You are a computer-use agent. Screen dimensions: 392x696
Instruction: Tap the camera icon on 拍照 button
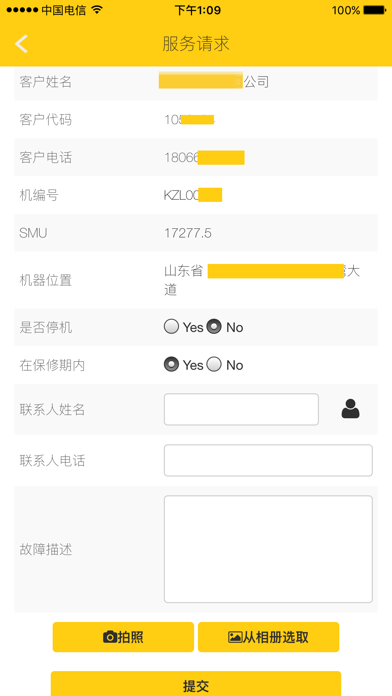(x=110, y=637)
